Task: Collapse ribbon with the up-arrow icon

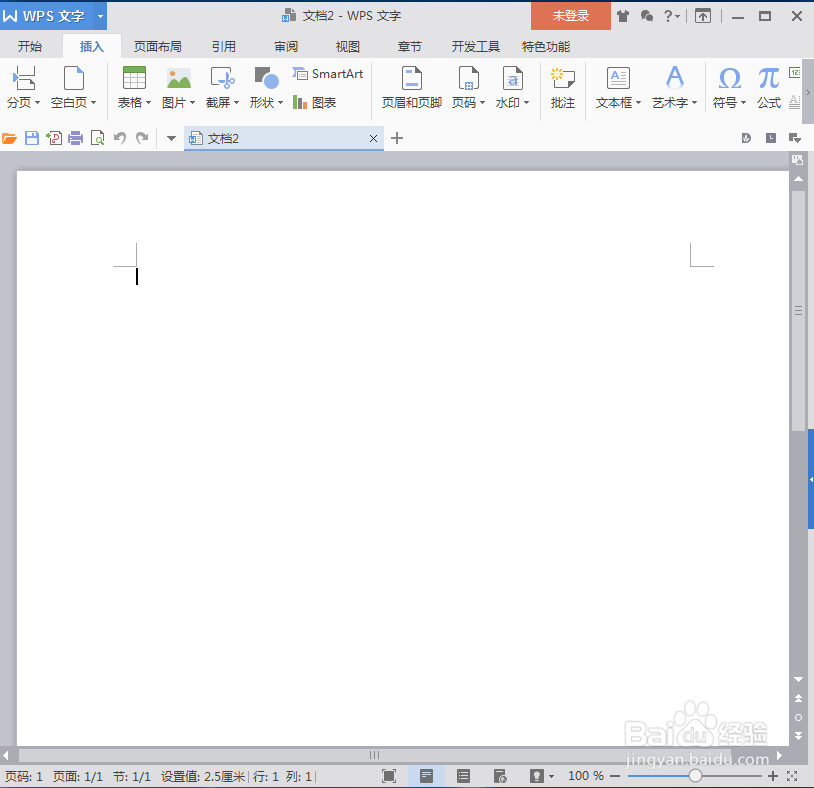Action: pyautogui.click(x=703, y=16)
